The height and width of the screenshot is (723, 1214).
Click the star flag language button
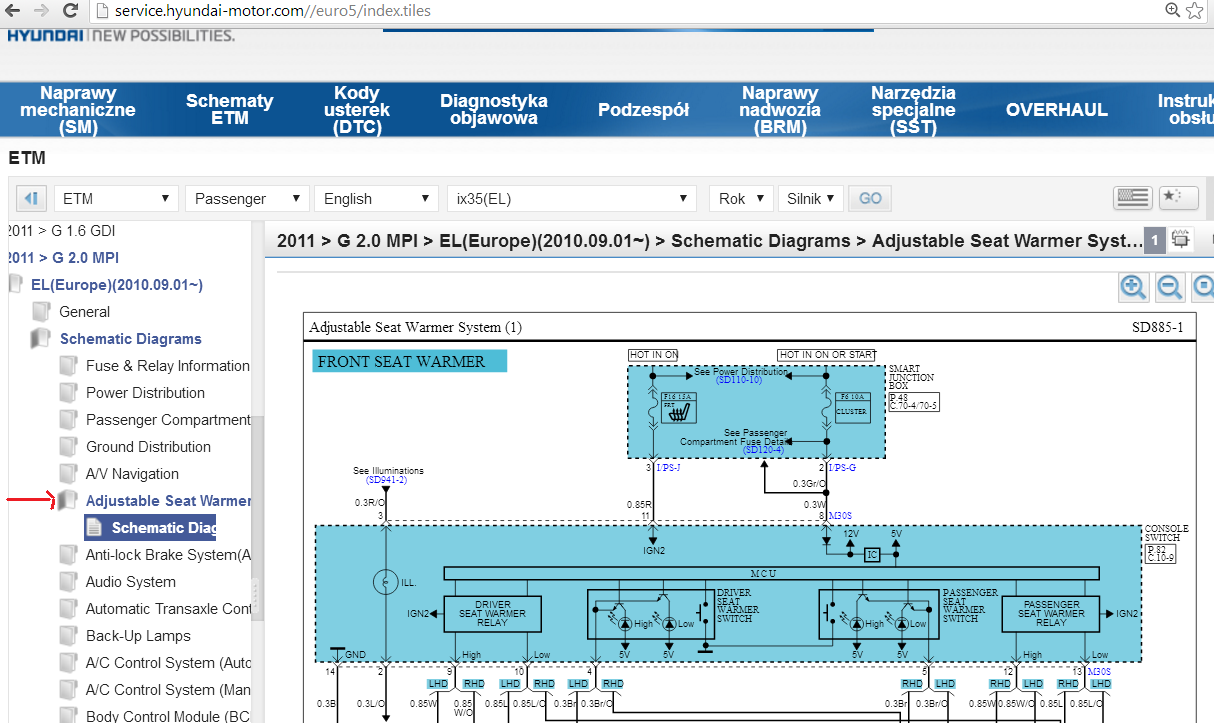pyautogui.click(x=1178, y=198)
